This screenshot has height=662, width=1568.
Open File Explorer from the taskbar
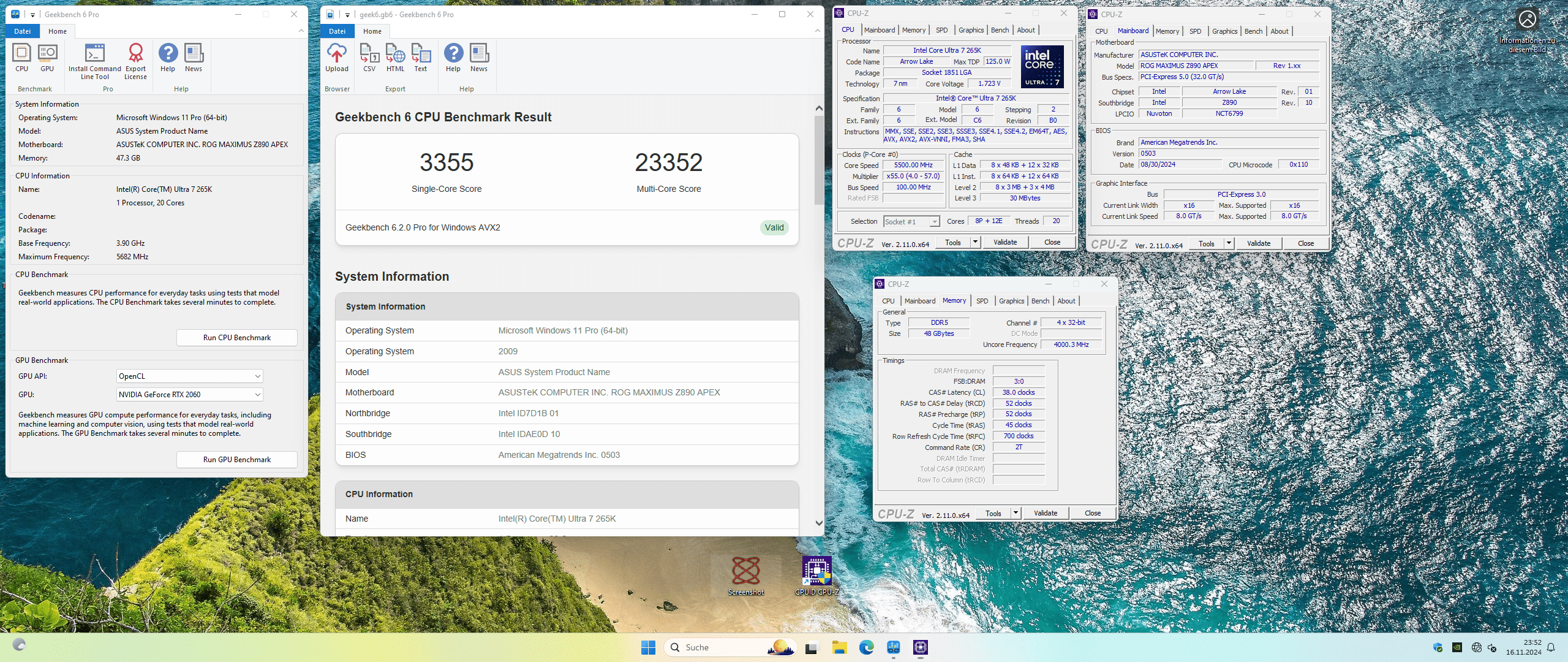[x=839, y=647]
